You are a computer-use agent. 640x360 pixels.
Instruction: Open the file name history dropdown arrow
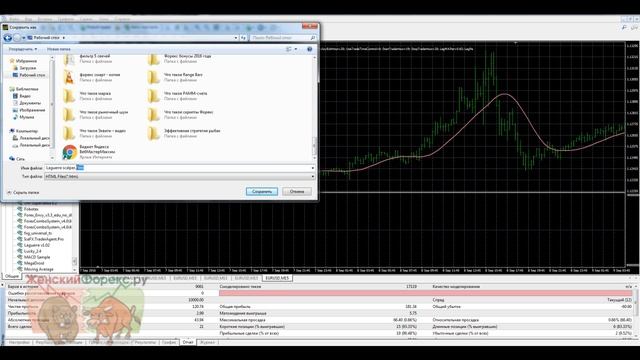click(313, 168)
